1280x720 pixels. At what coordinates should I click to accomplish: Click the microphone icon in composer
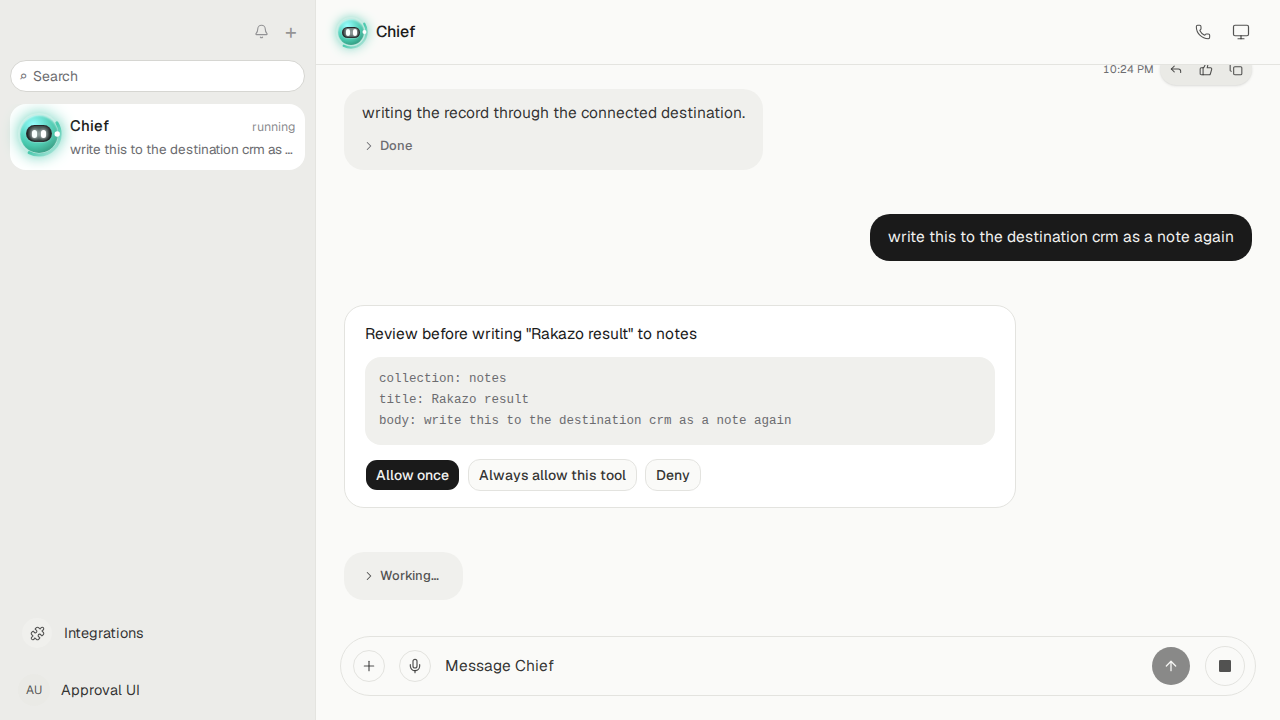tap(415, 666)
